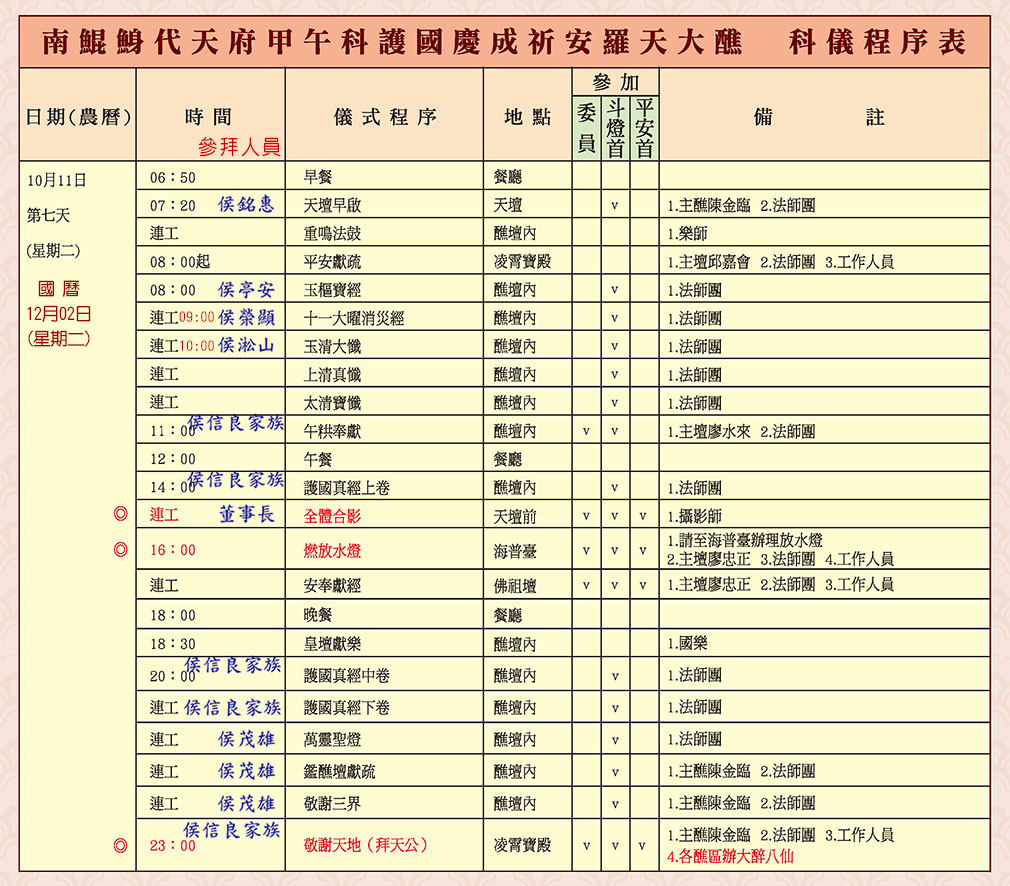Click the note 1.主壇廖水來 2.法師團

tap(741, 431)
